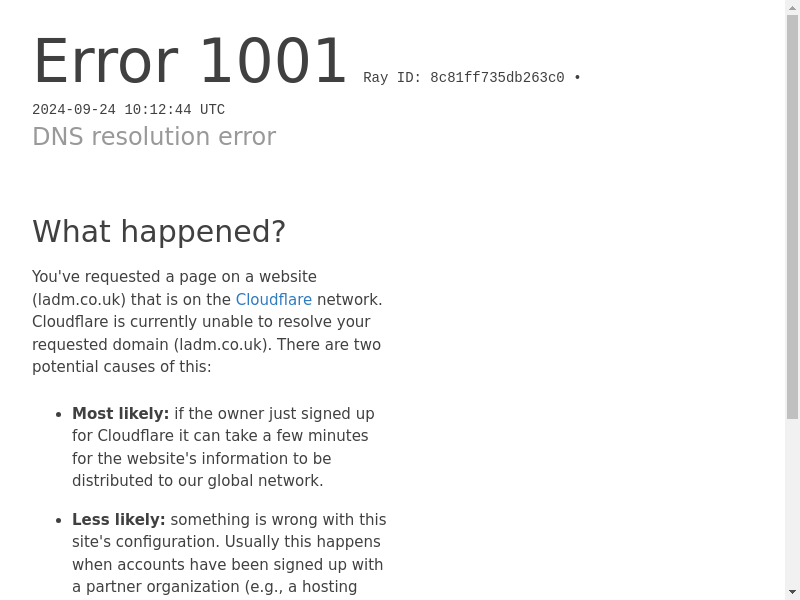This screenshot has width=800, height=600.
Task: Click the dot separator after the Ray ID
Action: coord(577,78)
